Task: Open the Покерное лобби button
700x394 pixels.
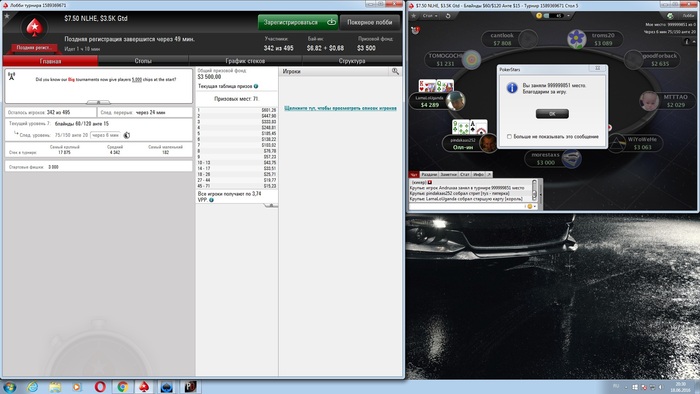Action: point(370,22)
